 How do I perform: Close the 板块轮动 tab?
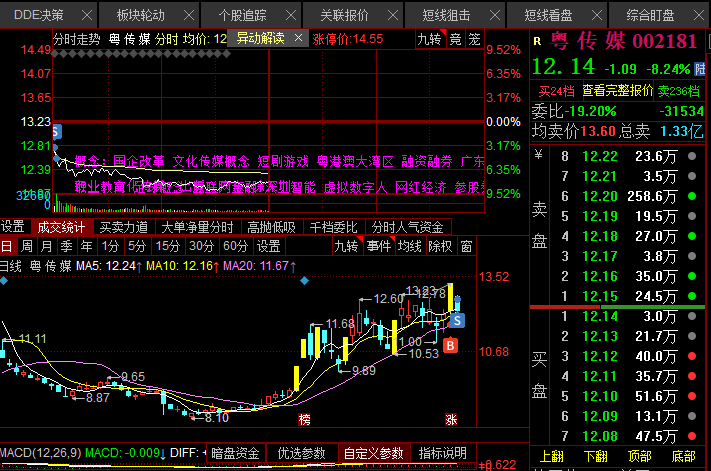pyautogui.click(x=189, y=15)
